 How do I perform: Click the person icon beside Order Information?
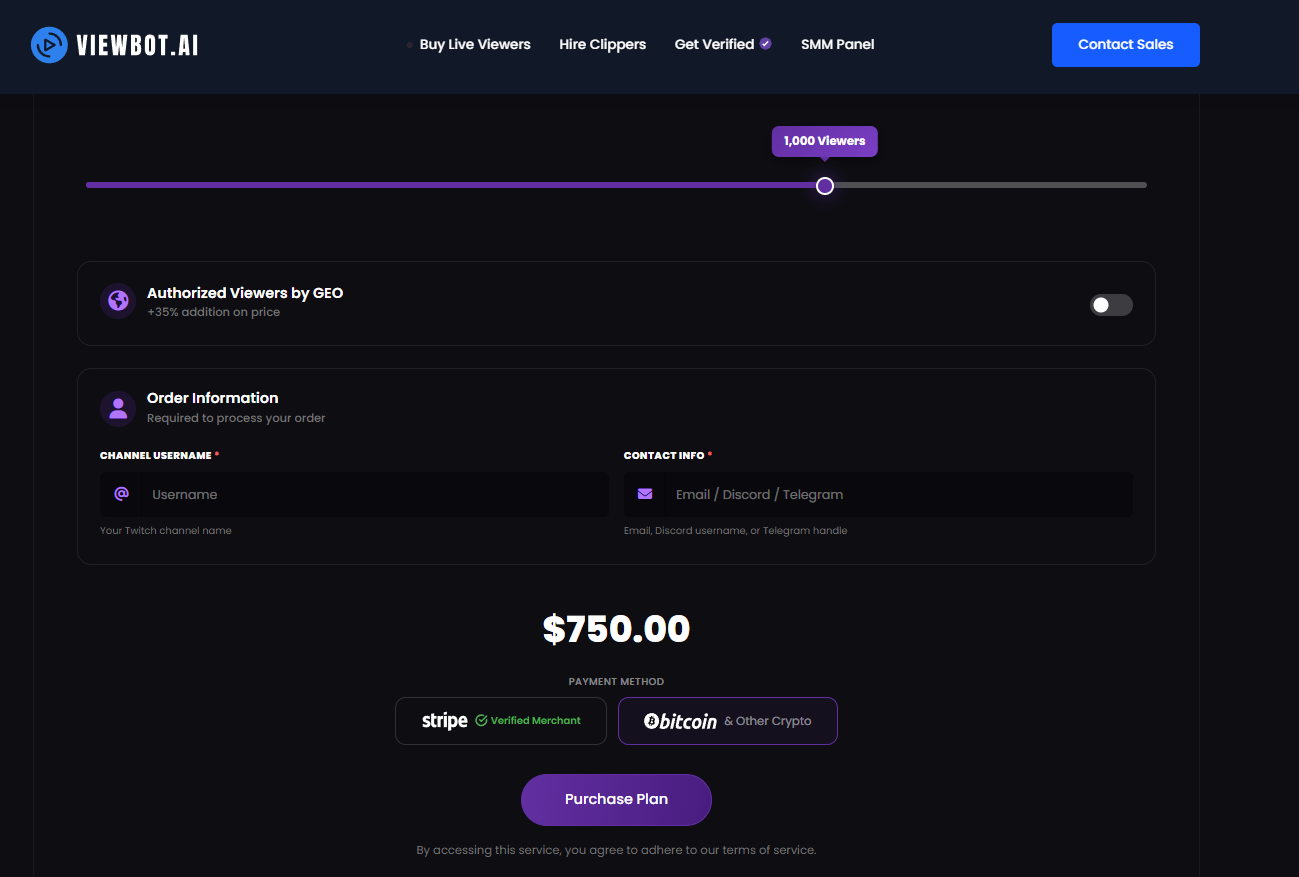[x=118, y=408]
